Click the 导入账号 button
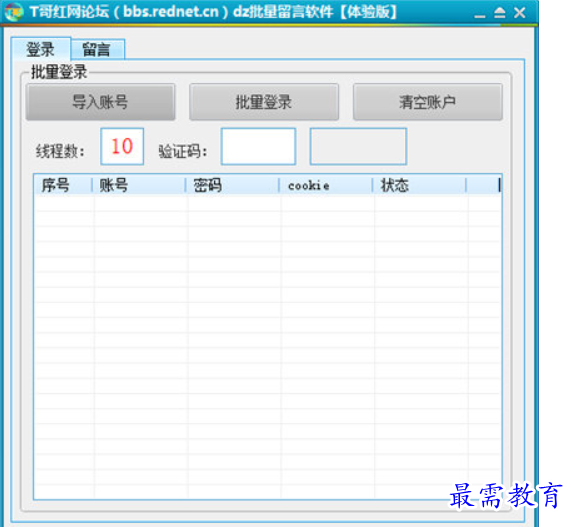 (100, 102)
